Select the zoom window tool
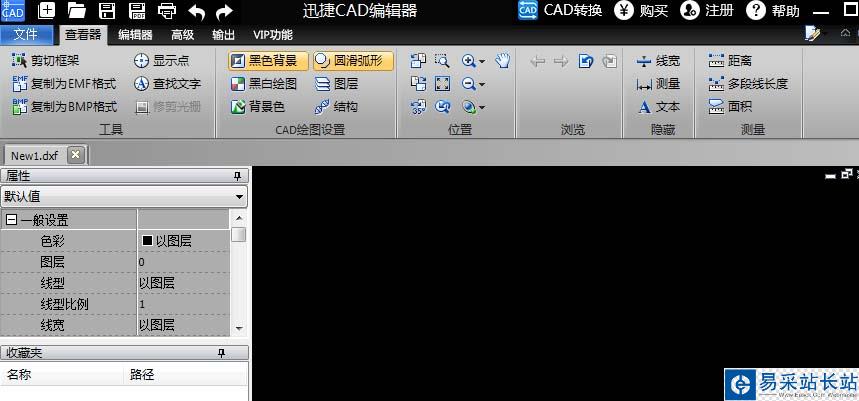The image size is (859, 401). tap(442, 60)
